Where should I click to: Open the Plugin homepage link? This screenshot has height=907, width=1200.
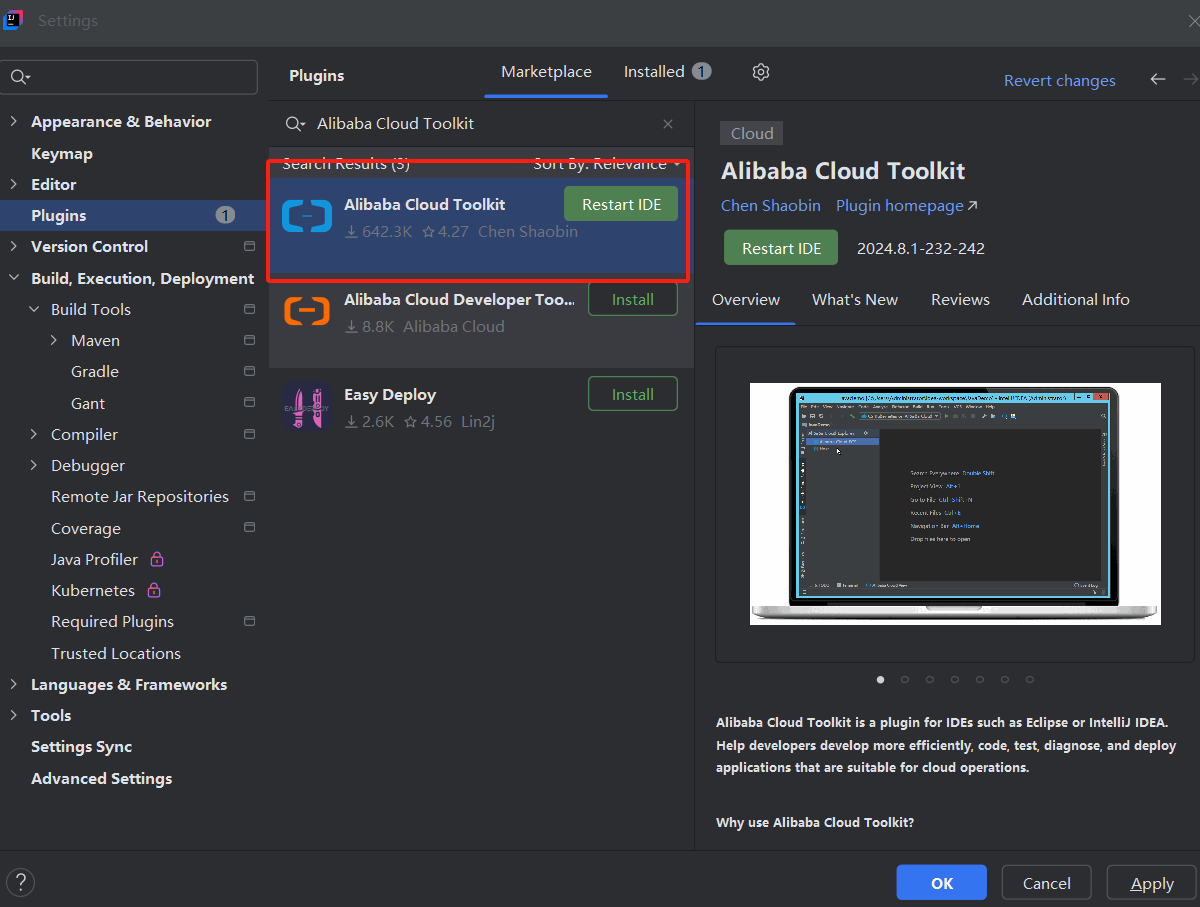(x=906, y=206)
